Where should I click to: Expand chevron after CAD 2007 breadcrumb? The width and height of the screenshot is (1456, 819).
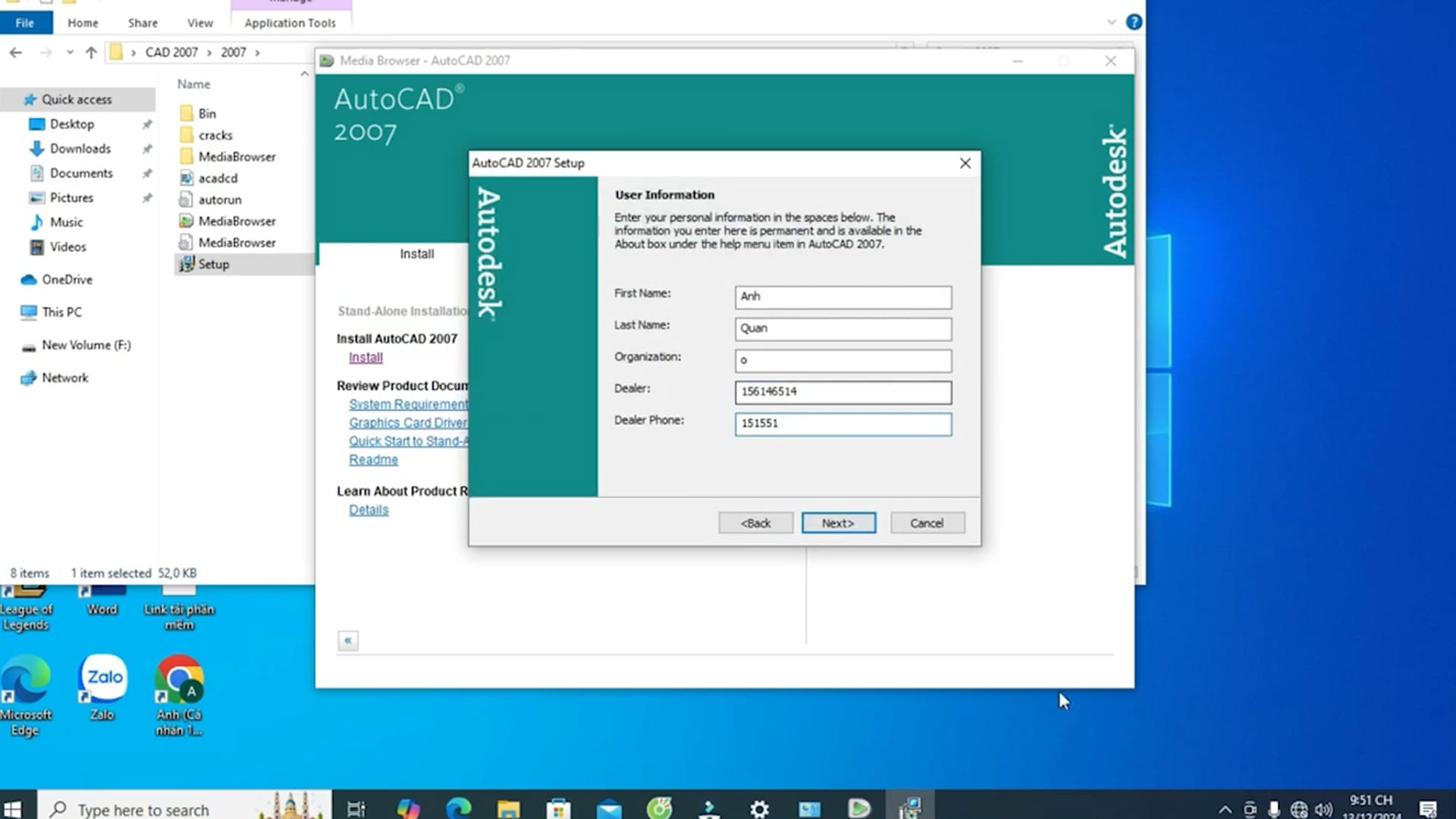(x=209, y=52)
